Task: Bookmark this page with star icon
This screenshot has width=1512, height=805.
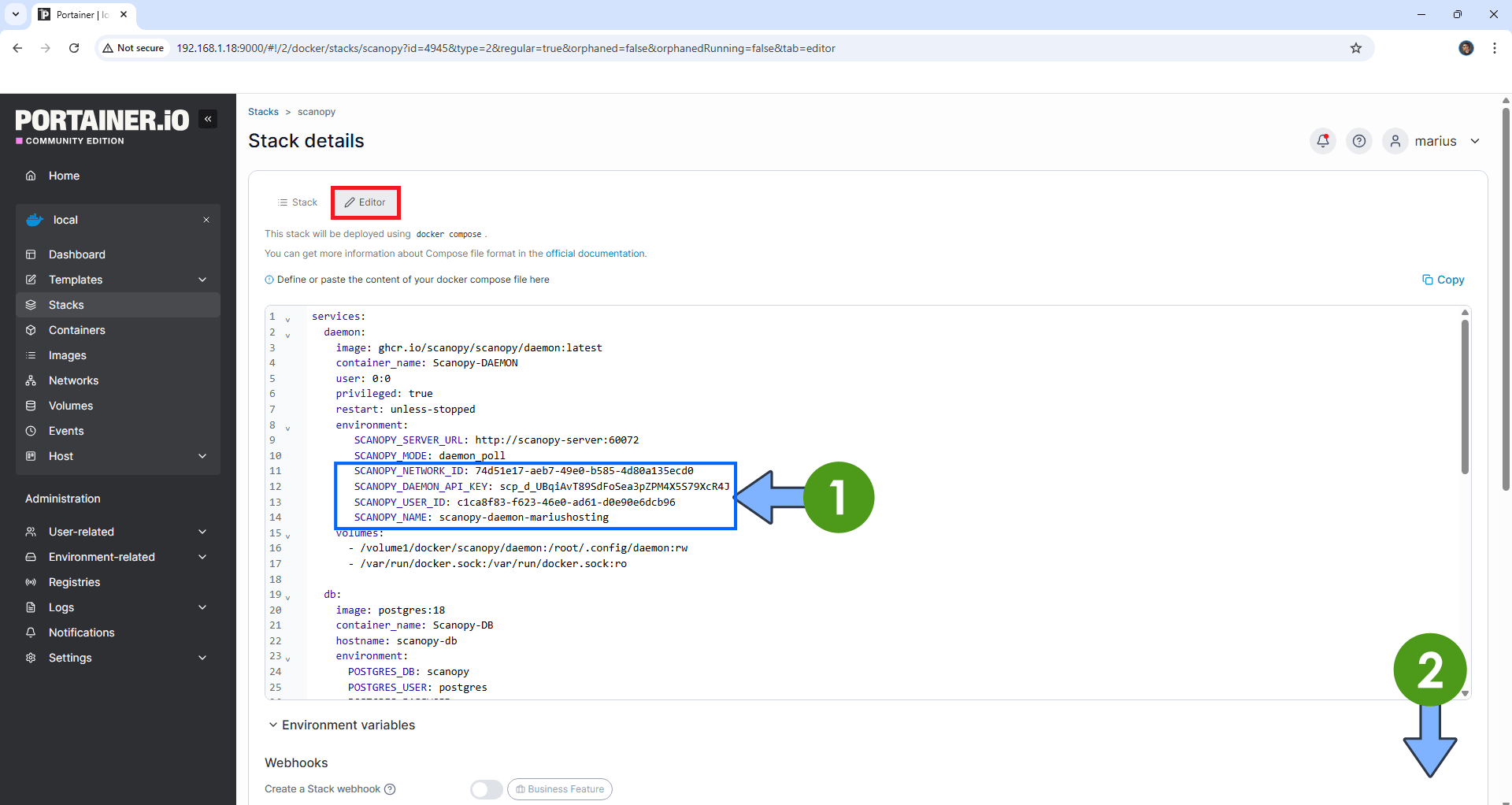Action: (1356, 48)
